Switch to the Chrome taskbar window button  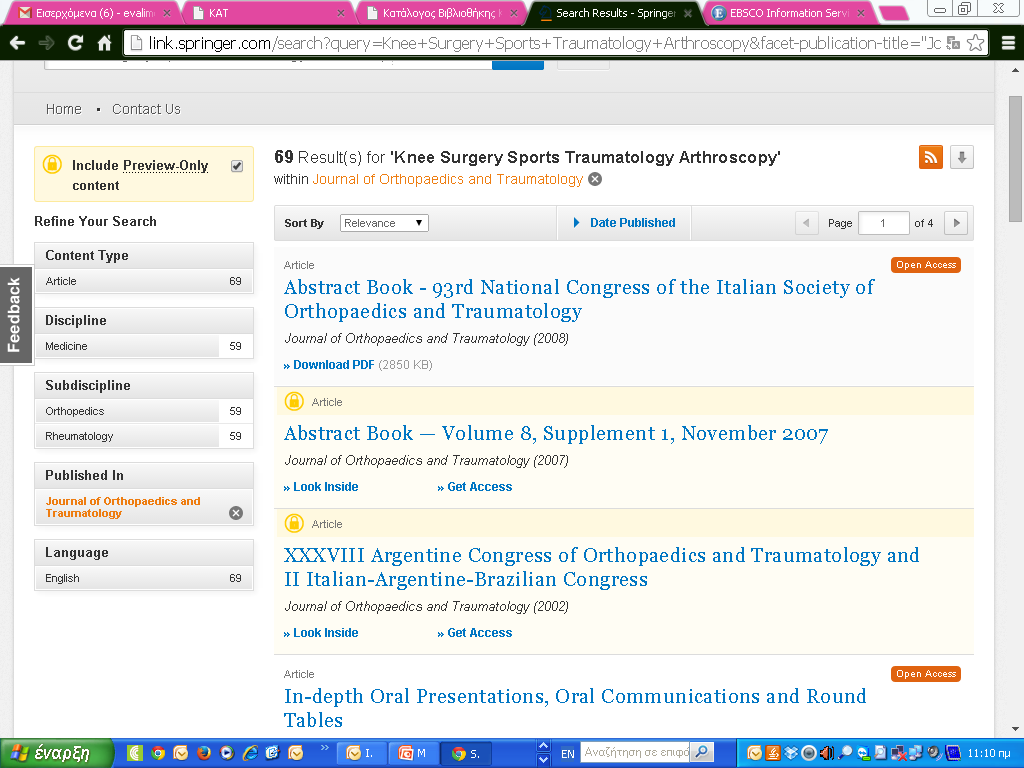468,753
